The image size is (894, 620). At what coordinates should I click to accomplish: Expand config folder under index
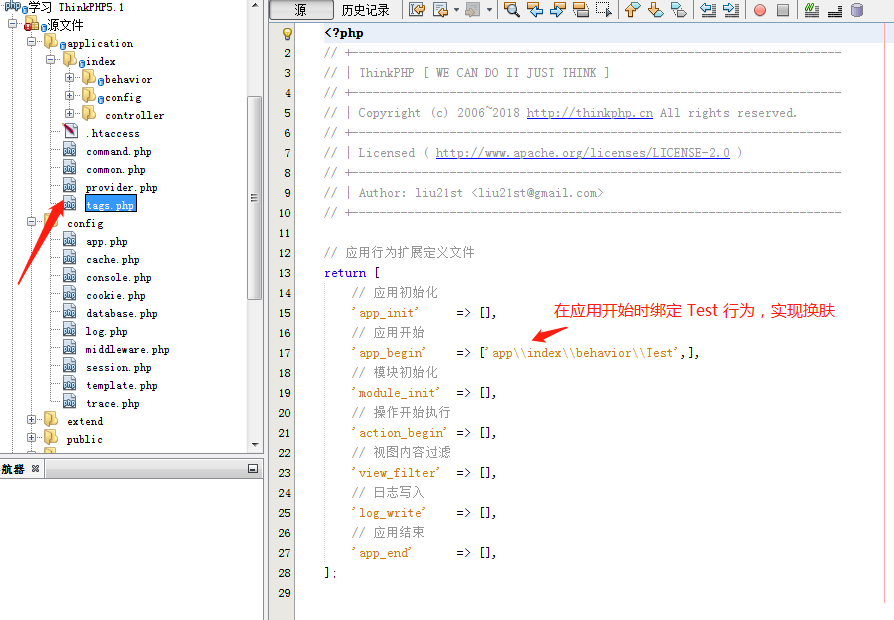(69, 95)
